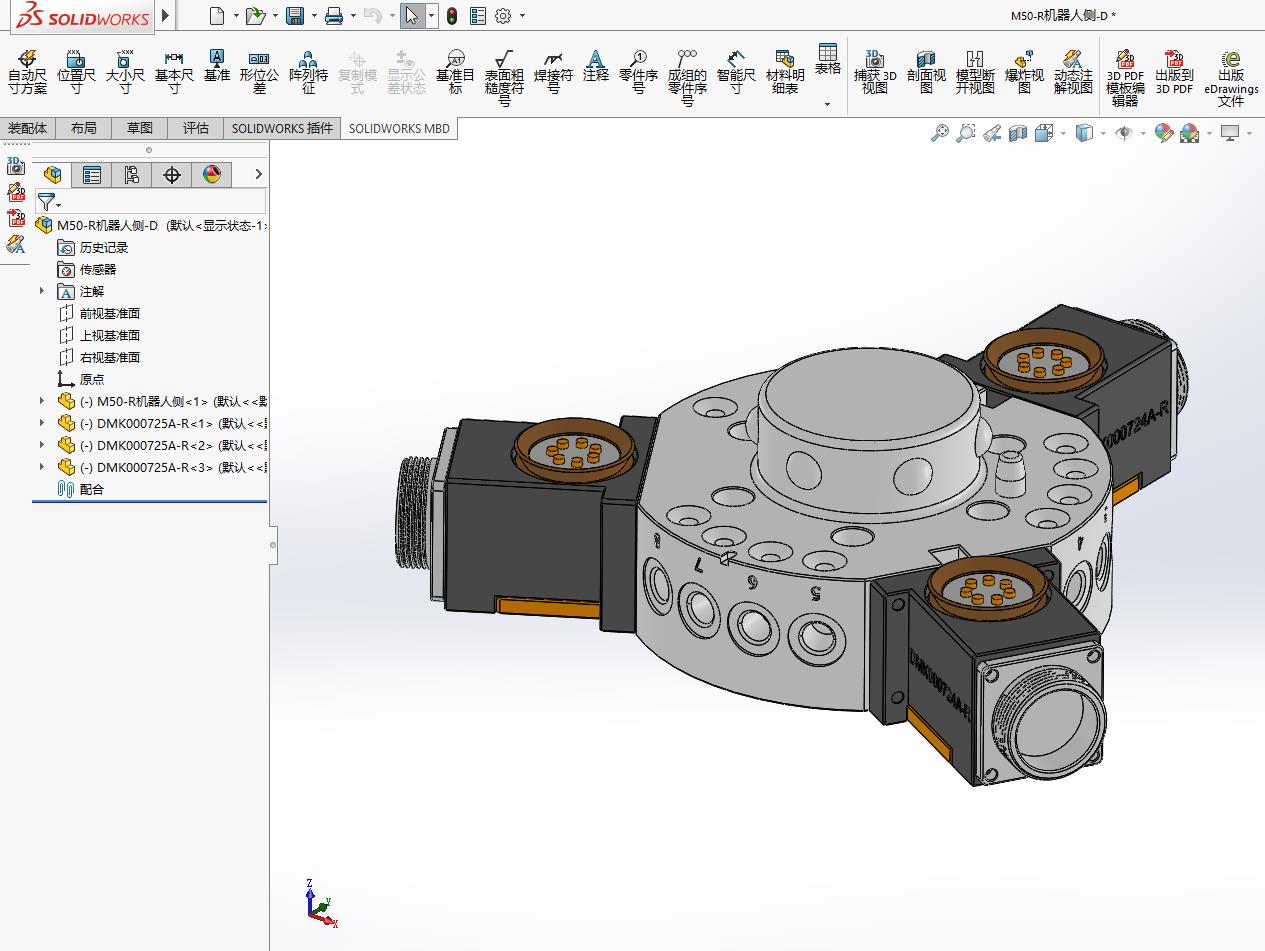
Task: Select the 智能尺寸 (Smart Dimension) tool
Action: (736, 72)
